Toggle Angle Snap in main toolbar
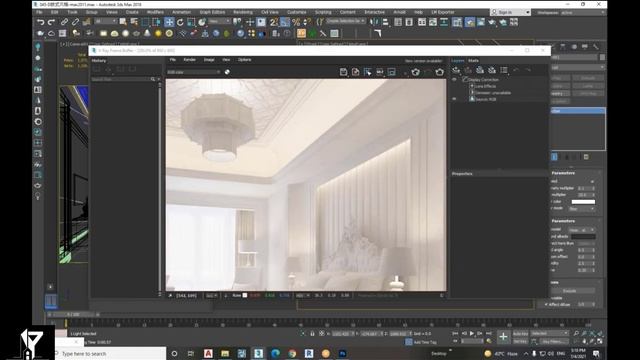 [x=285, y=22]
